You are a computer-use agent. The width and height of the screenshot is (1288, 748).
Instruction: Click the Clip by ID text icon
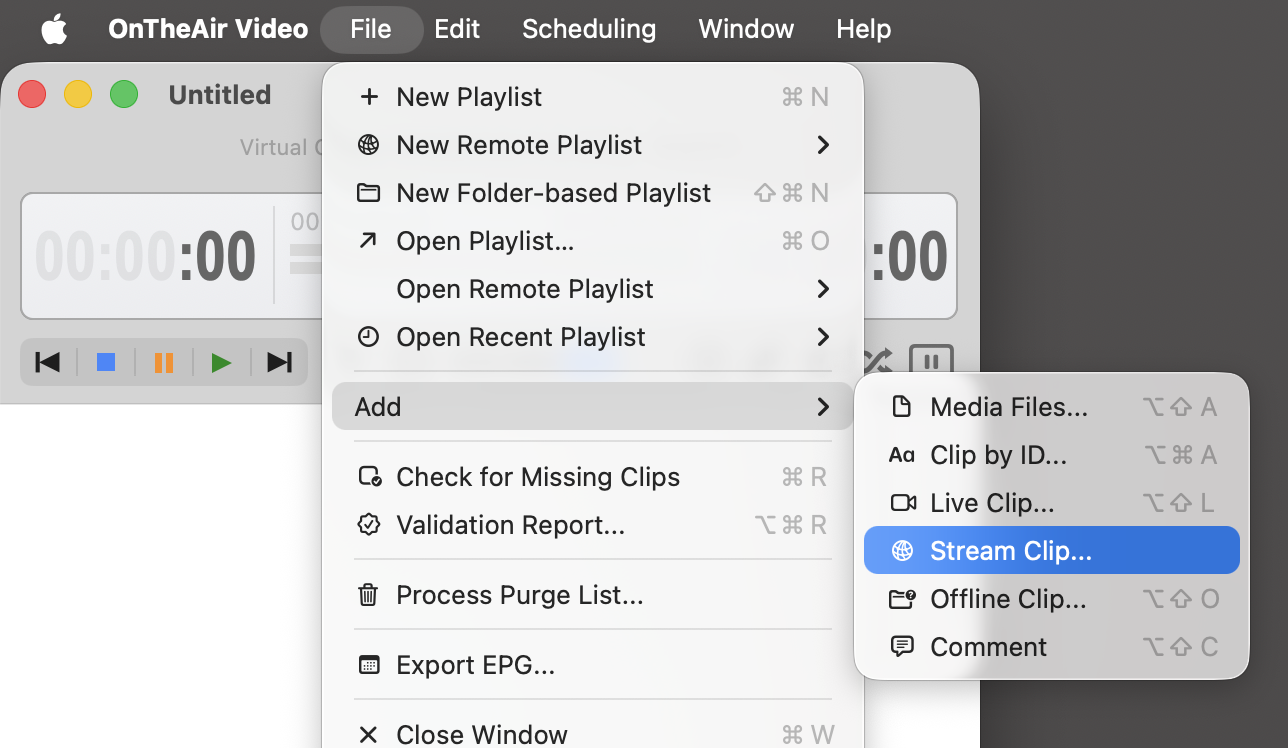pos(902,455)
